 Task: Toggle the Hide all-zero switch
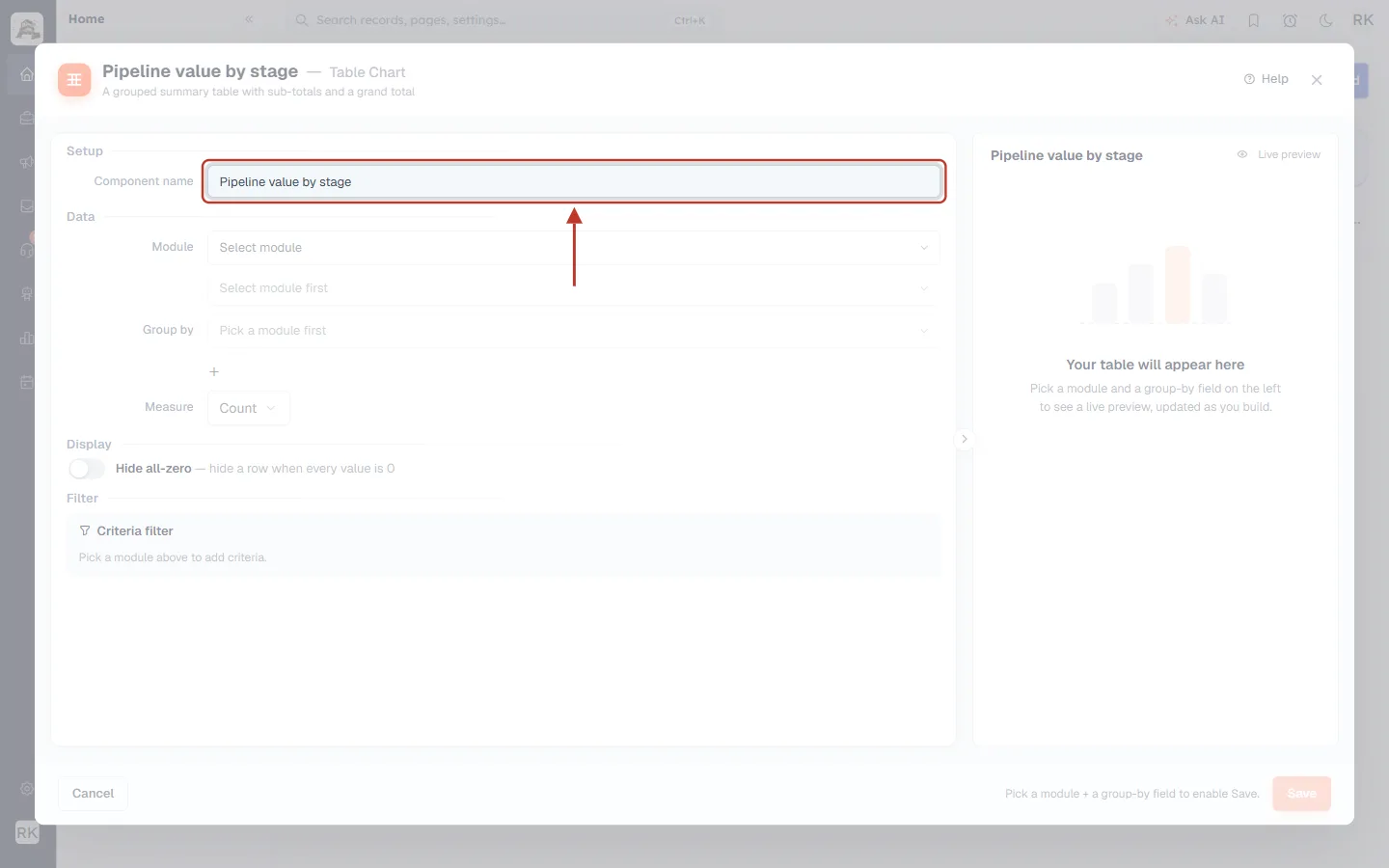point(87,469)
